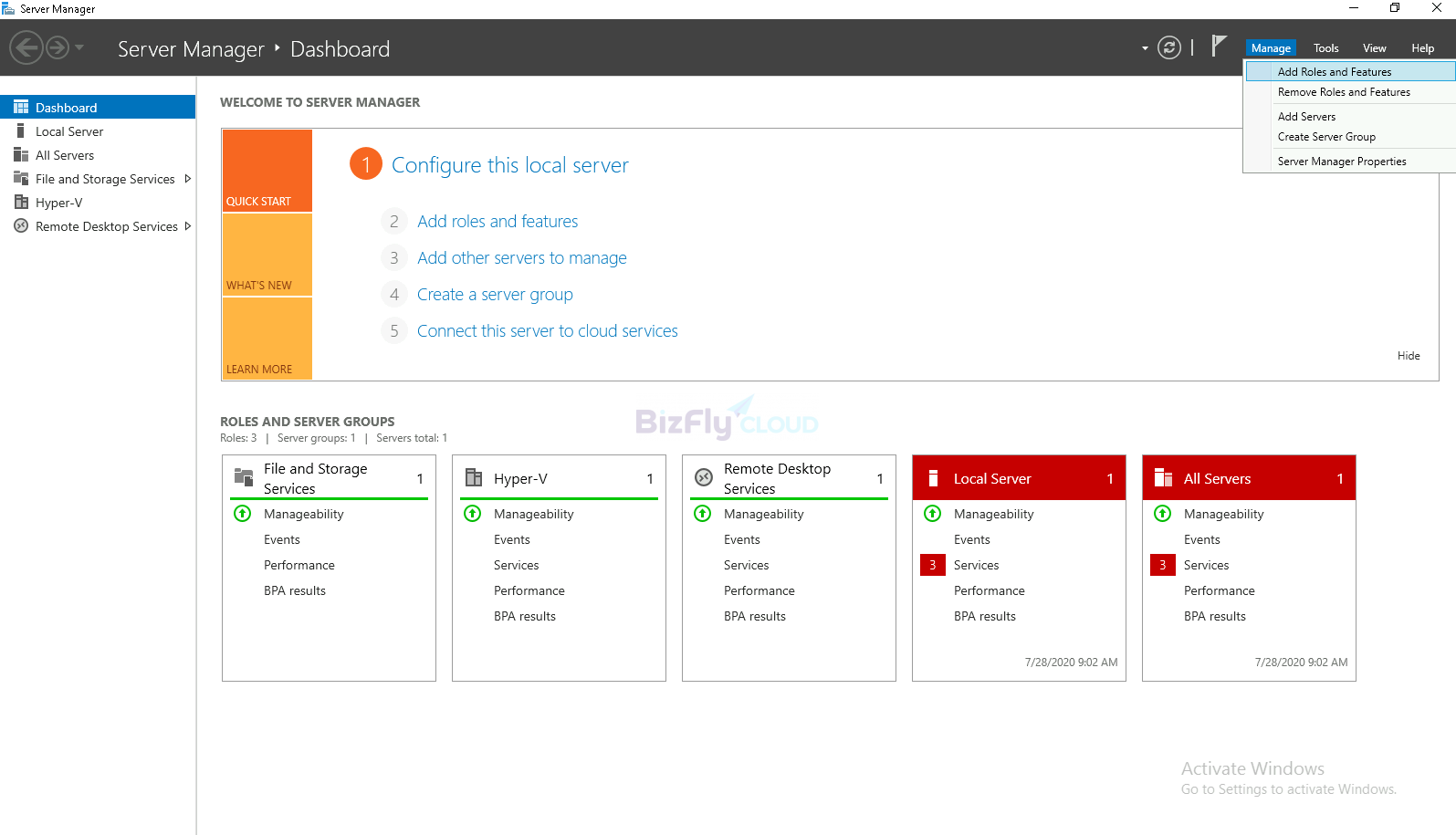Click the All Servers tile icon
This screenshot has height=835, width=1456.
(1163, 478)
